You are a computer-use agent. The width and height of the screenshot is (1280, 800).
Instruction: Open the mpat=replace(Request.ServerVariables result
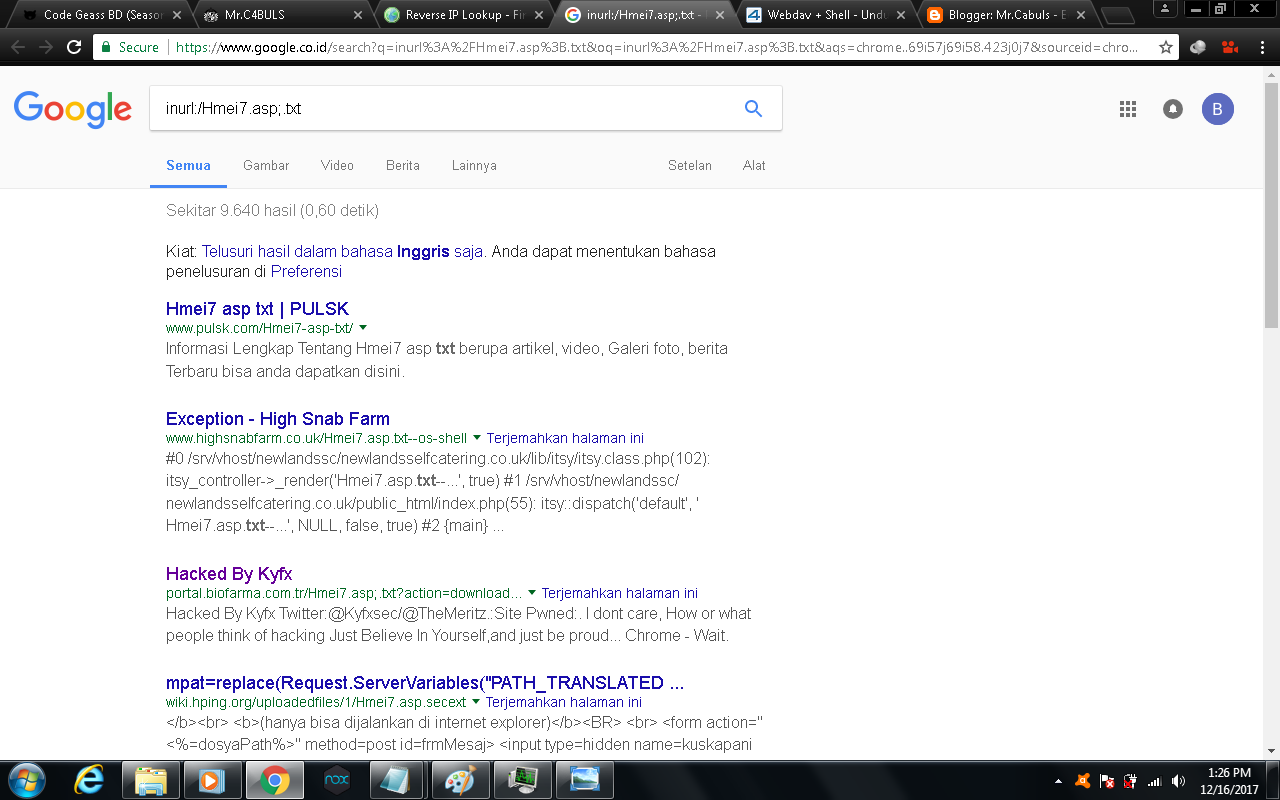(425, 683)
